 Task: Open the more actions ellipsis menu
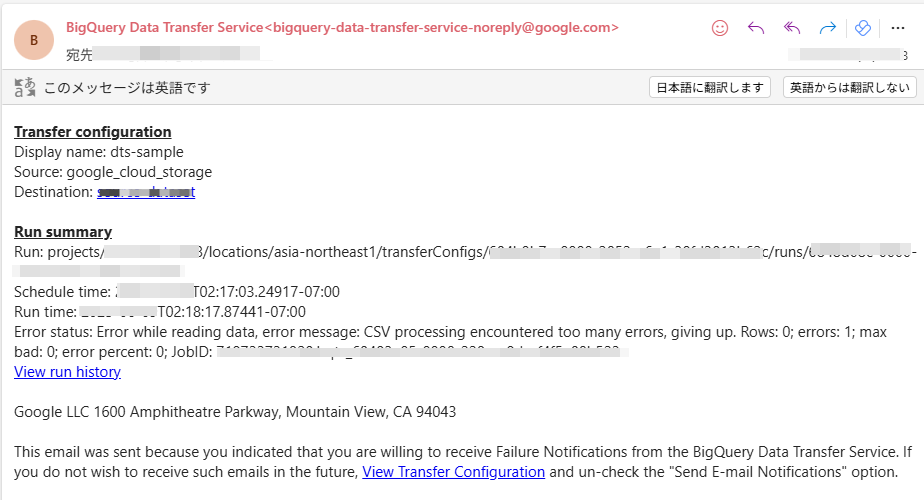[897, 28]
